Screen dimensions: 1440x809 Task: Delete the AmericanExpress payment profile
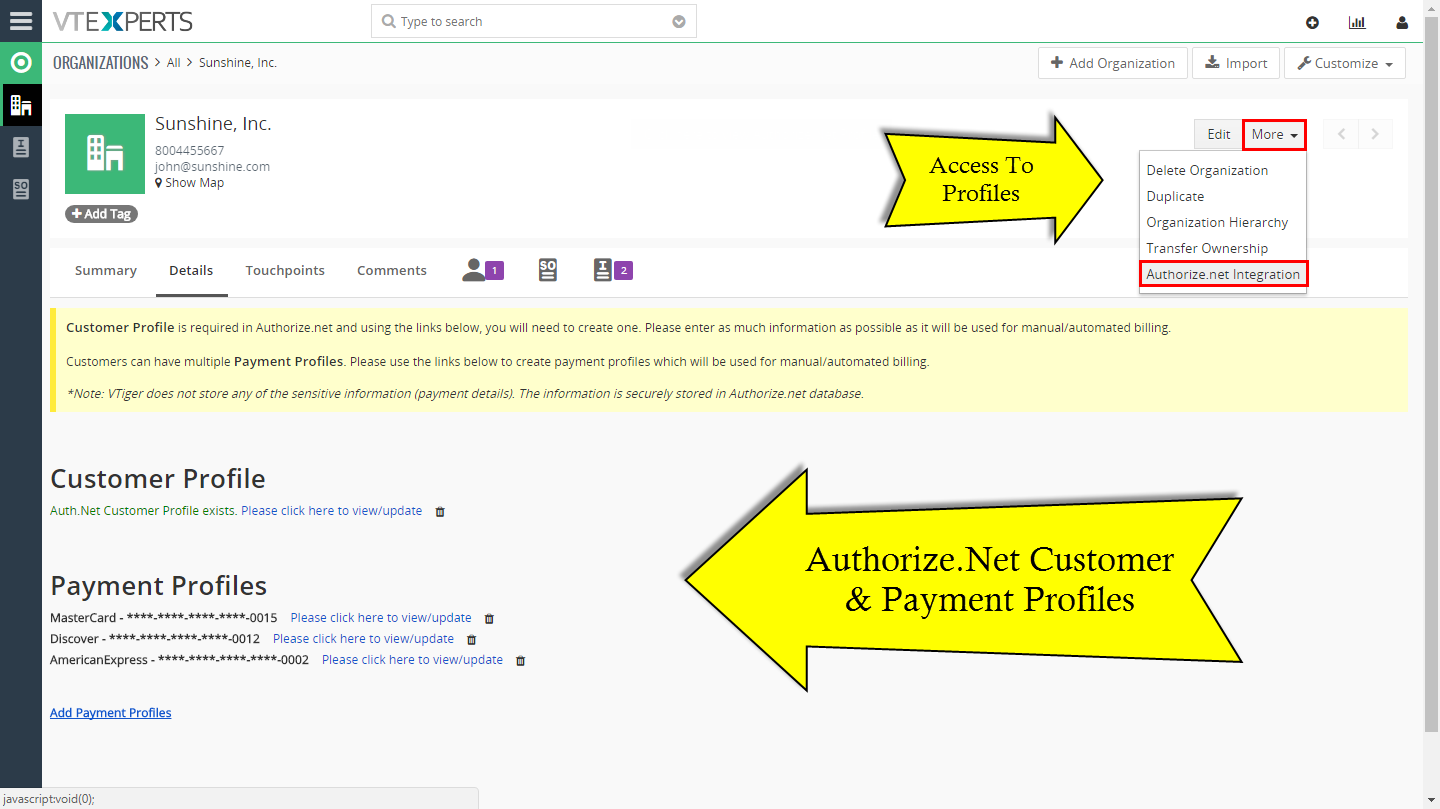pyautogui.click(x=520, y=661)
